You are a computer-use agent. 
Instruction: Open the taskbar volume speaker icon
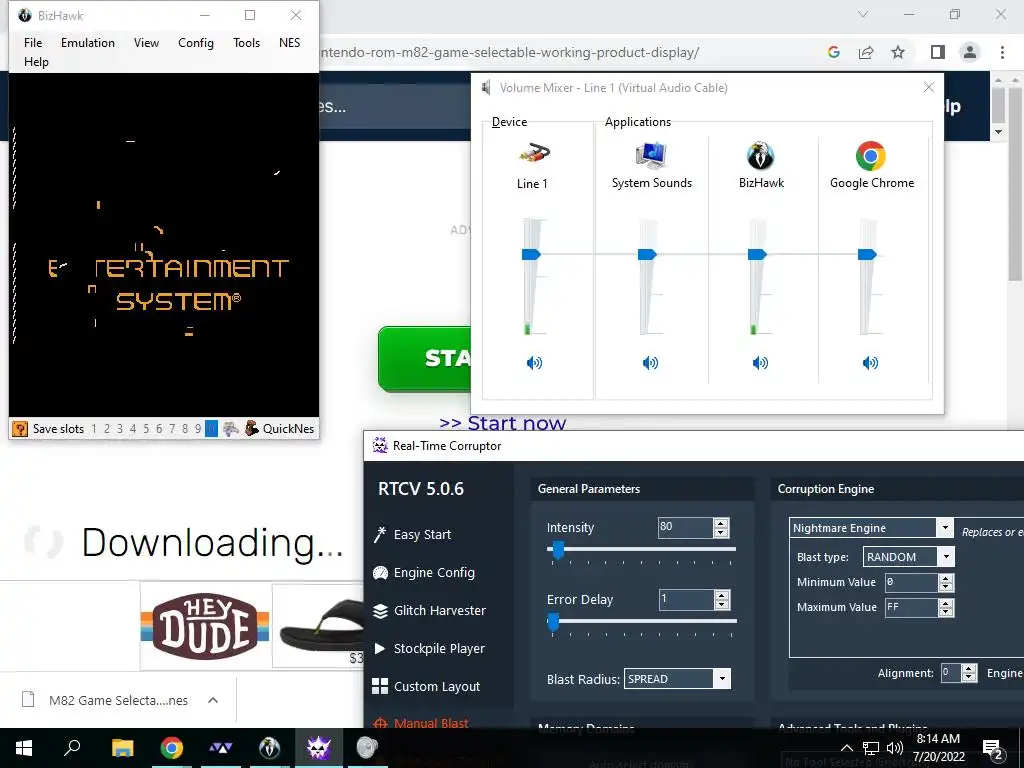[895, 748]
